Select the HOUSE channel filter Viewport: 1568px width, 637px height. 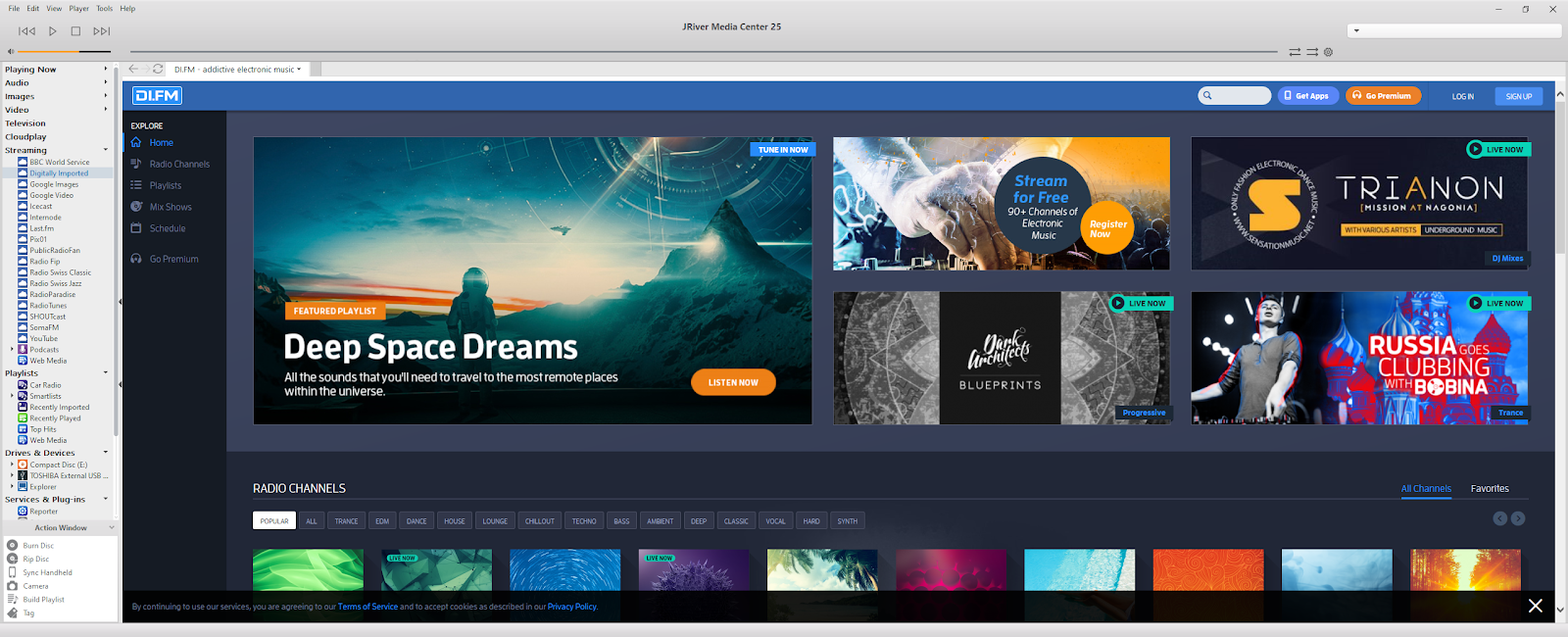point(454,521)
